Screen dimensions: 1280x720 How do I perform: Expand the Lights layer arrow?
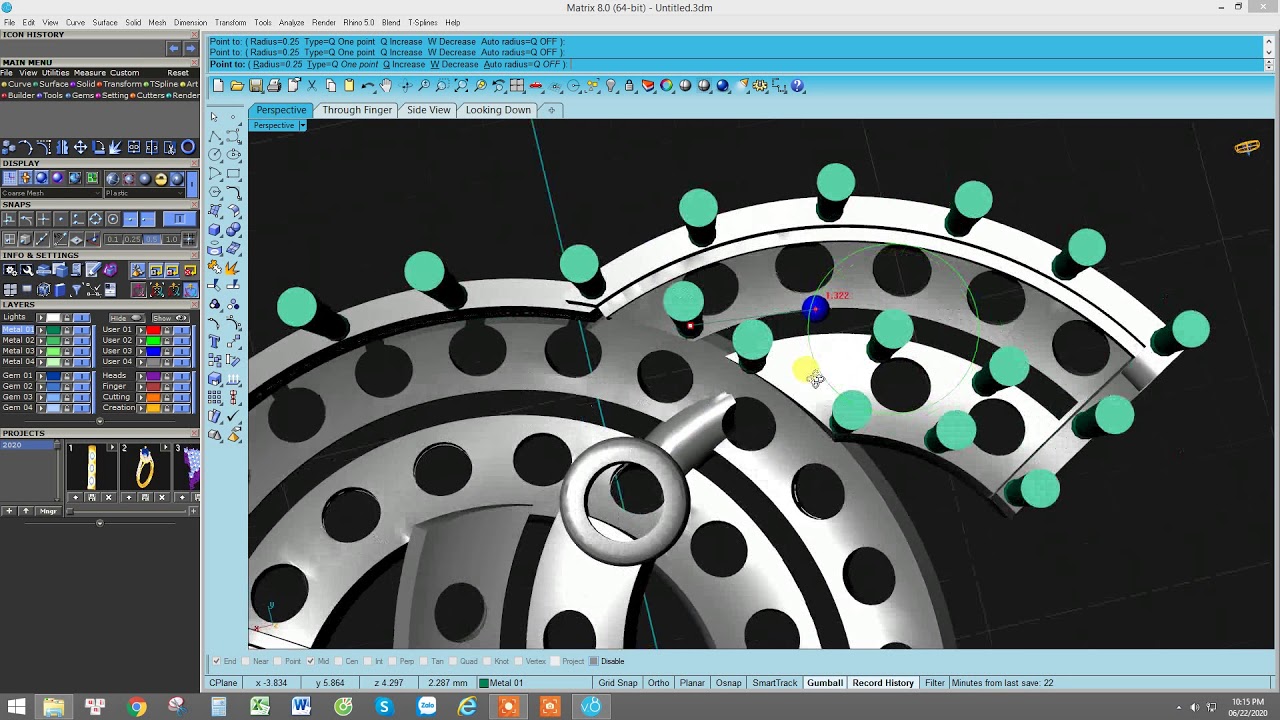pos(41,317)
